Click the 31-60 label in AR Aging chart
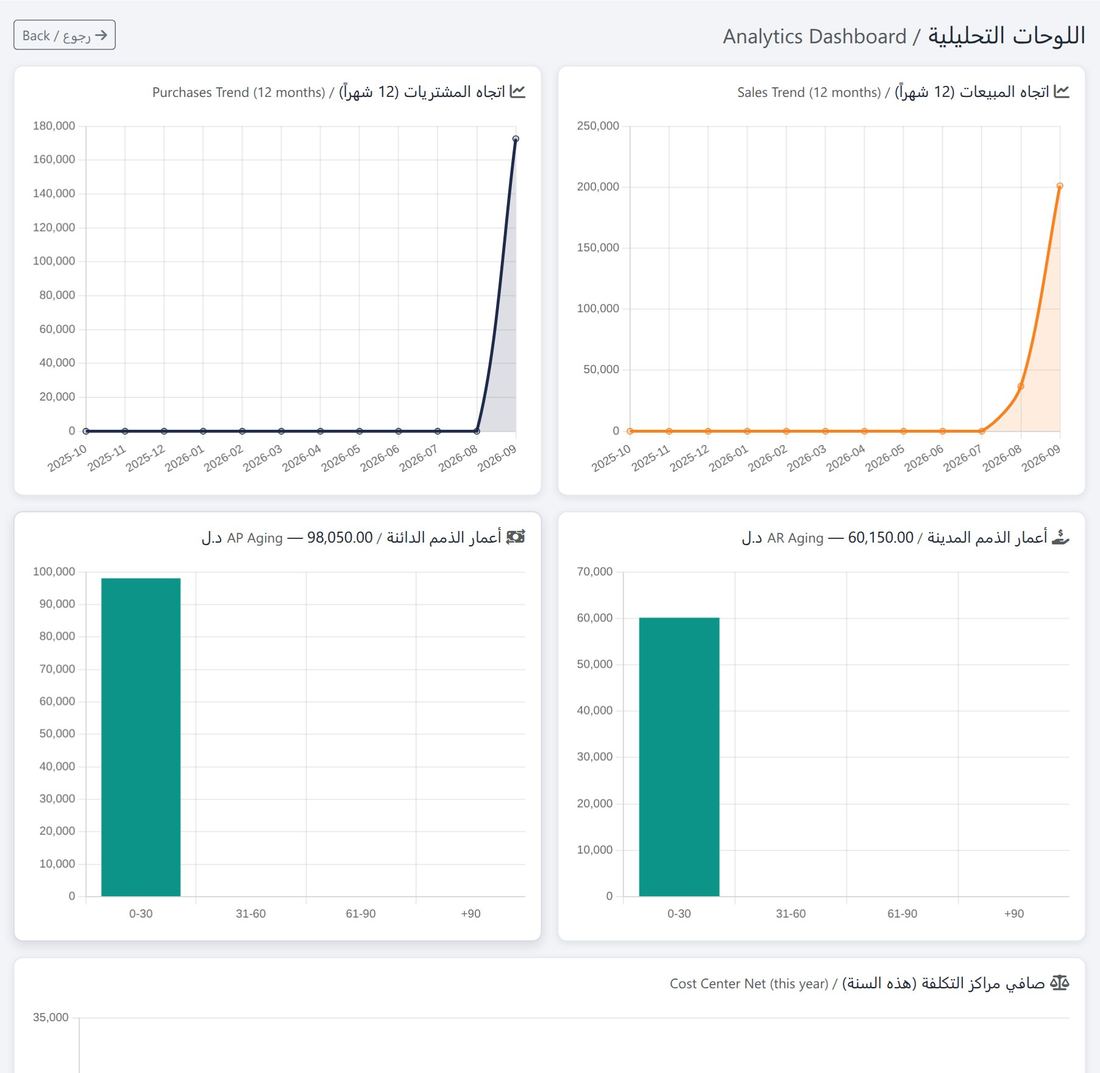Screen dimensions: 1100x1073 791,914
